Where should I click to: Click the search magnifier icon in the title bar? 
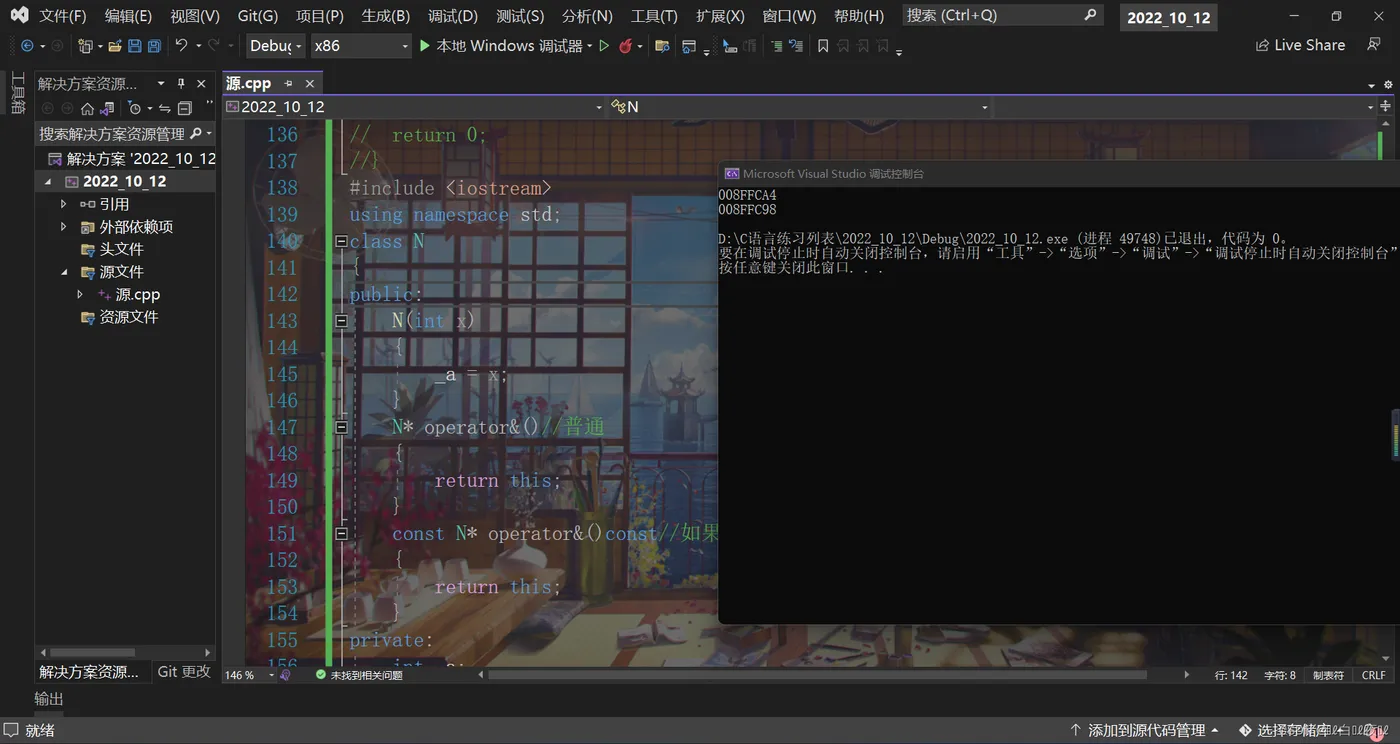(x=1090, y=15)
